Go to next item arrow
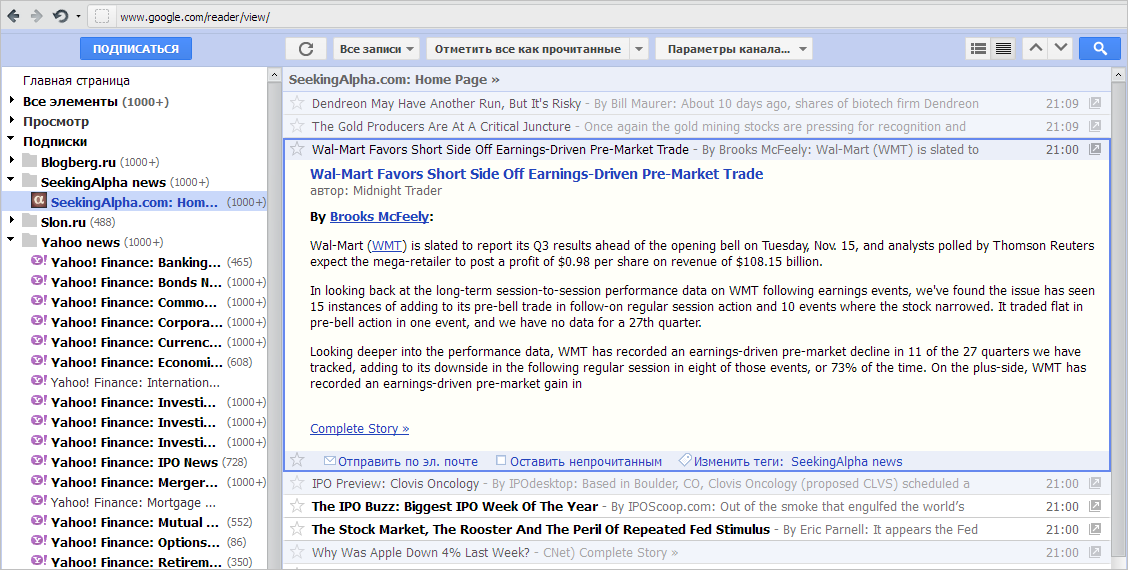The image size is (1128, 570). [x=1061, y=48]
